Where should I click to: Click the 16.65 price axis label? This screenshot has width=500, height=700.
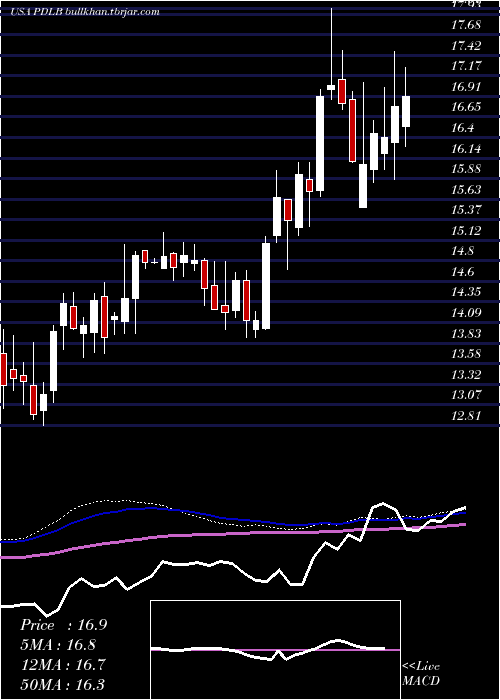pos(466,107)
